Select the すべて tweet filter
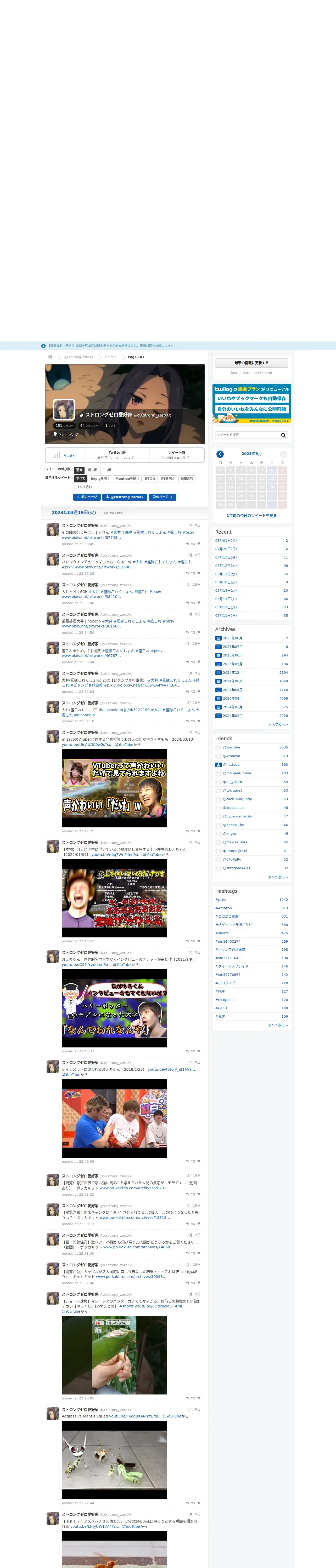 click(x=81, y=479)
